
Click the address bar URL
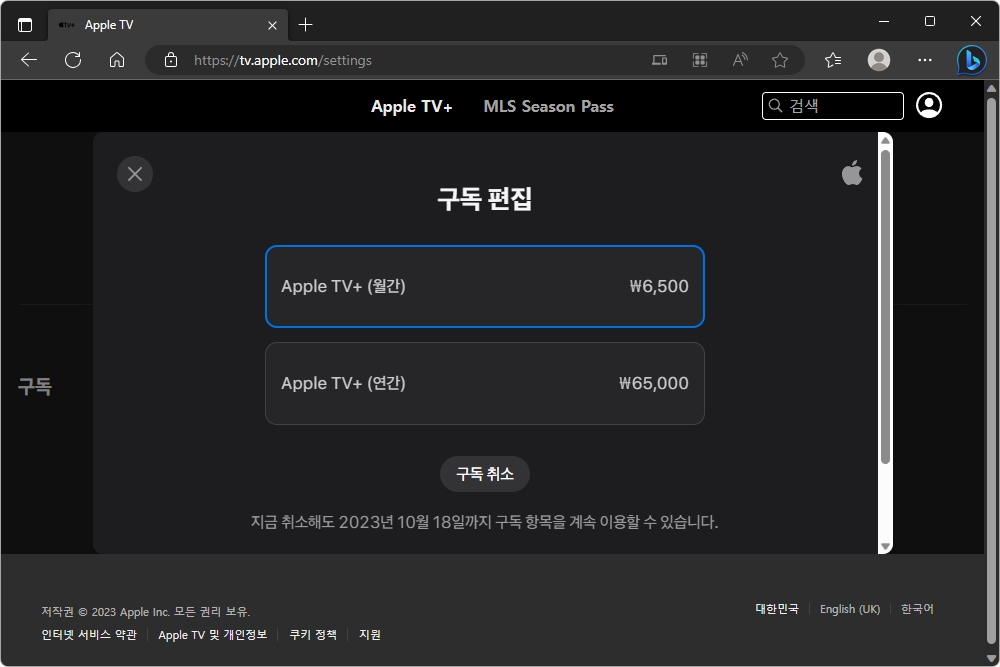pos(283,60)
